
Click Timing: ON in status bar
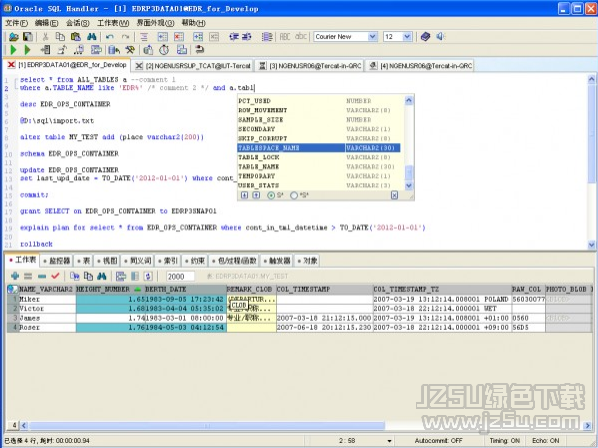(505, 441)
